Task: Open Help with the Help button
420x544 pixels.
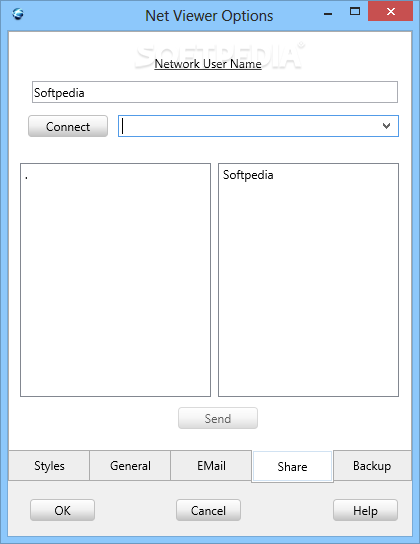Action: pos(366,510)
